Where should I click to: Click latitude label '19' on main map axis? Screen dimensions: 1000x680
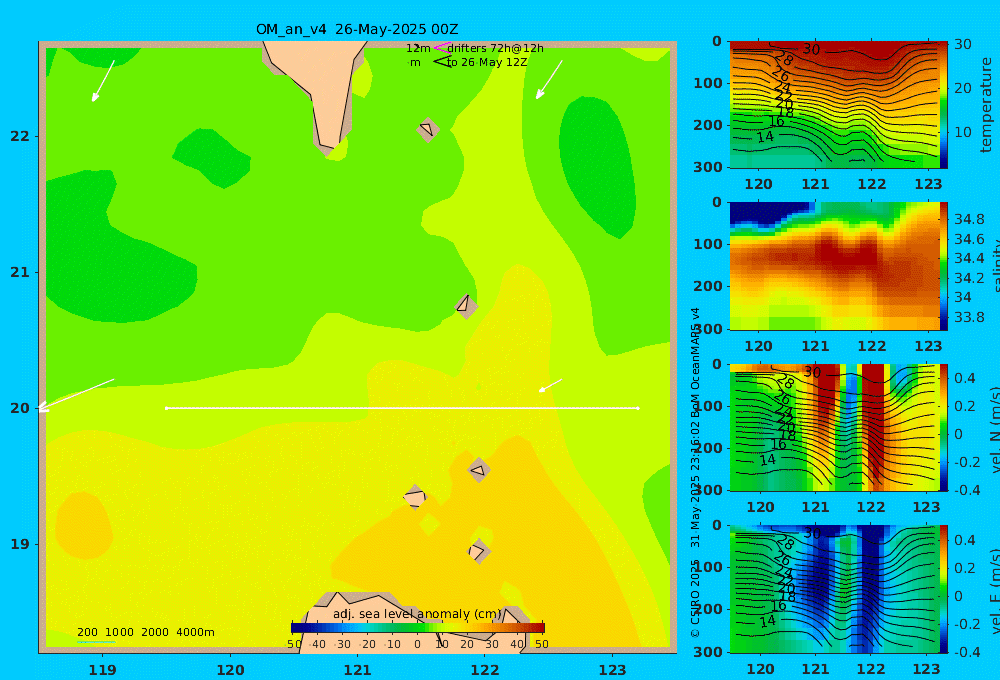pyautogui.click(x=20, y=544)
